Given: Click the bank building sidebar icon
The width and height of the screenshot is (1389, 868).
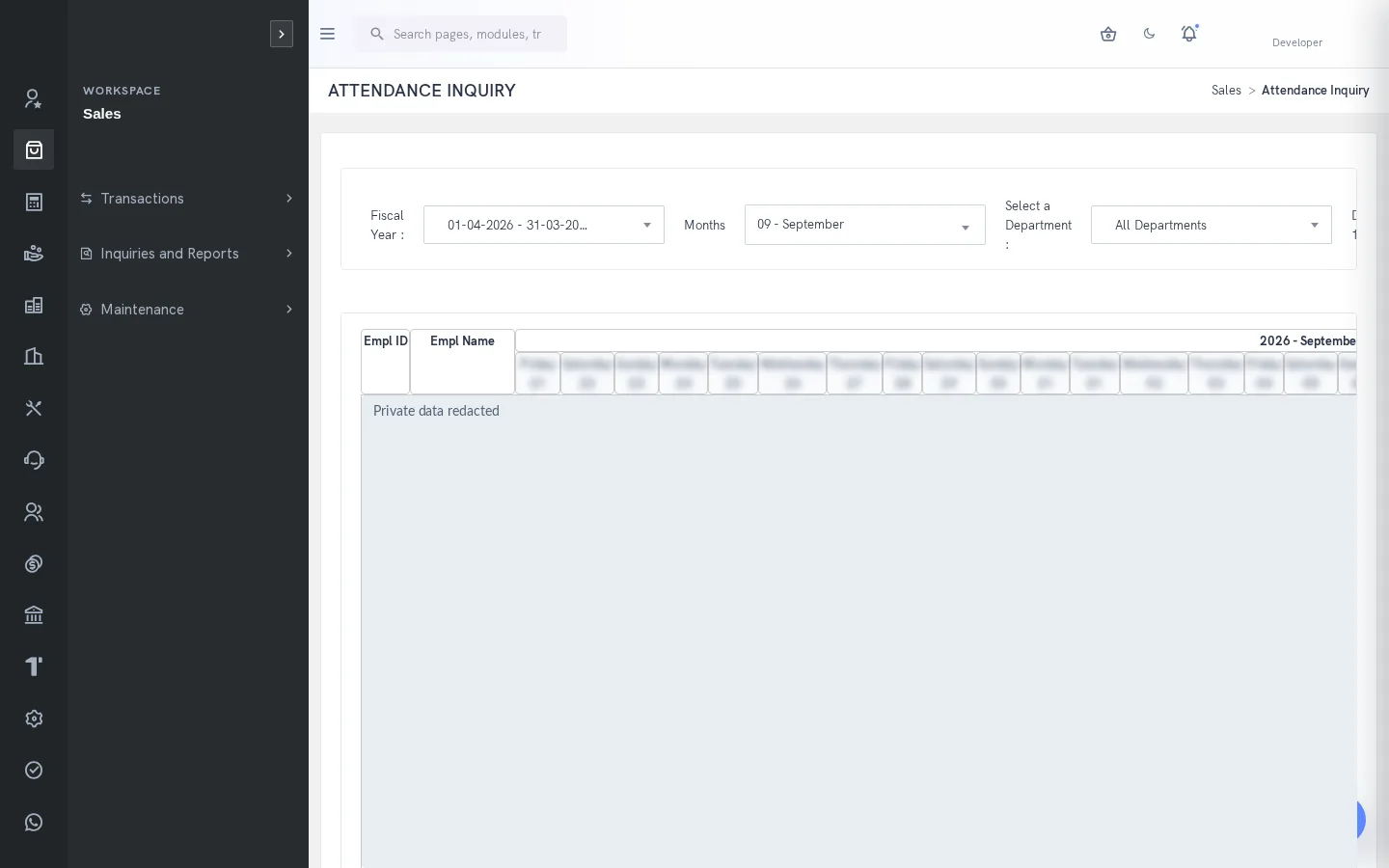Looking at the screenshot, I should point(34,615).
